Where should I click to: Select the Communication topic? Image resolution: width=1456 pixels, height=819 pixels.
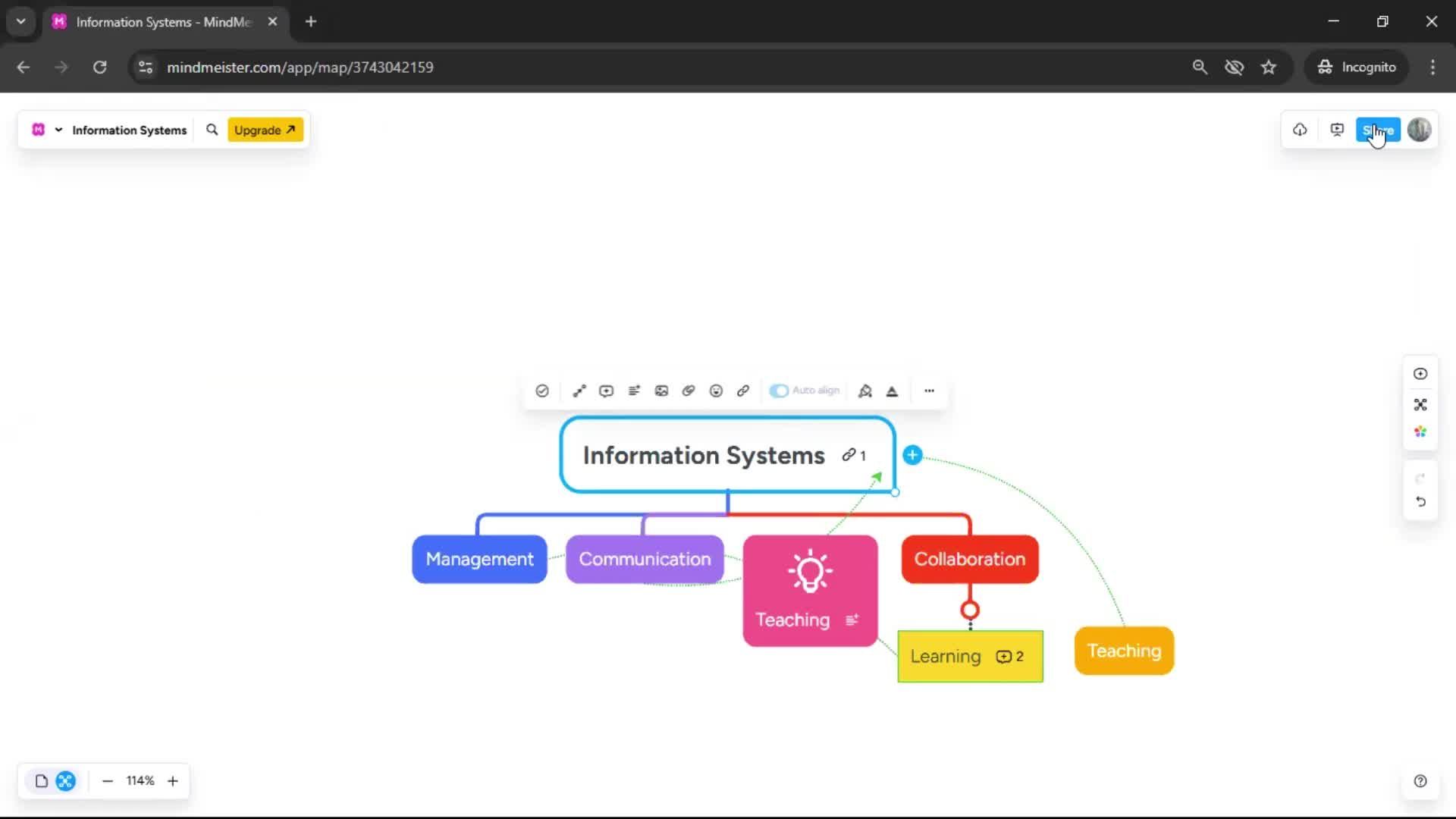pos(645,559)
